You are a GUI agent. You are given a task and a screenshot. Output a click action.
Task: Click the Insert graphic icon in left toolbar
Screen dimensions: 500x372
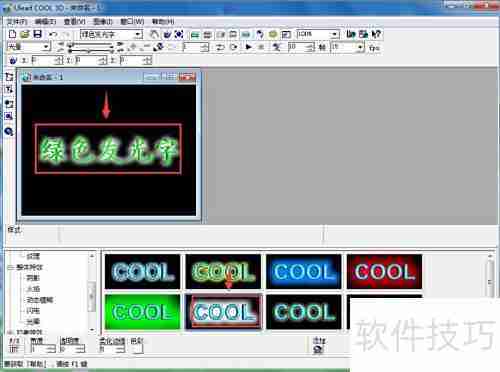coord(9,103)
